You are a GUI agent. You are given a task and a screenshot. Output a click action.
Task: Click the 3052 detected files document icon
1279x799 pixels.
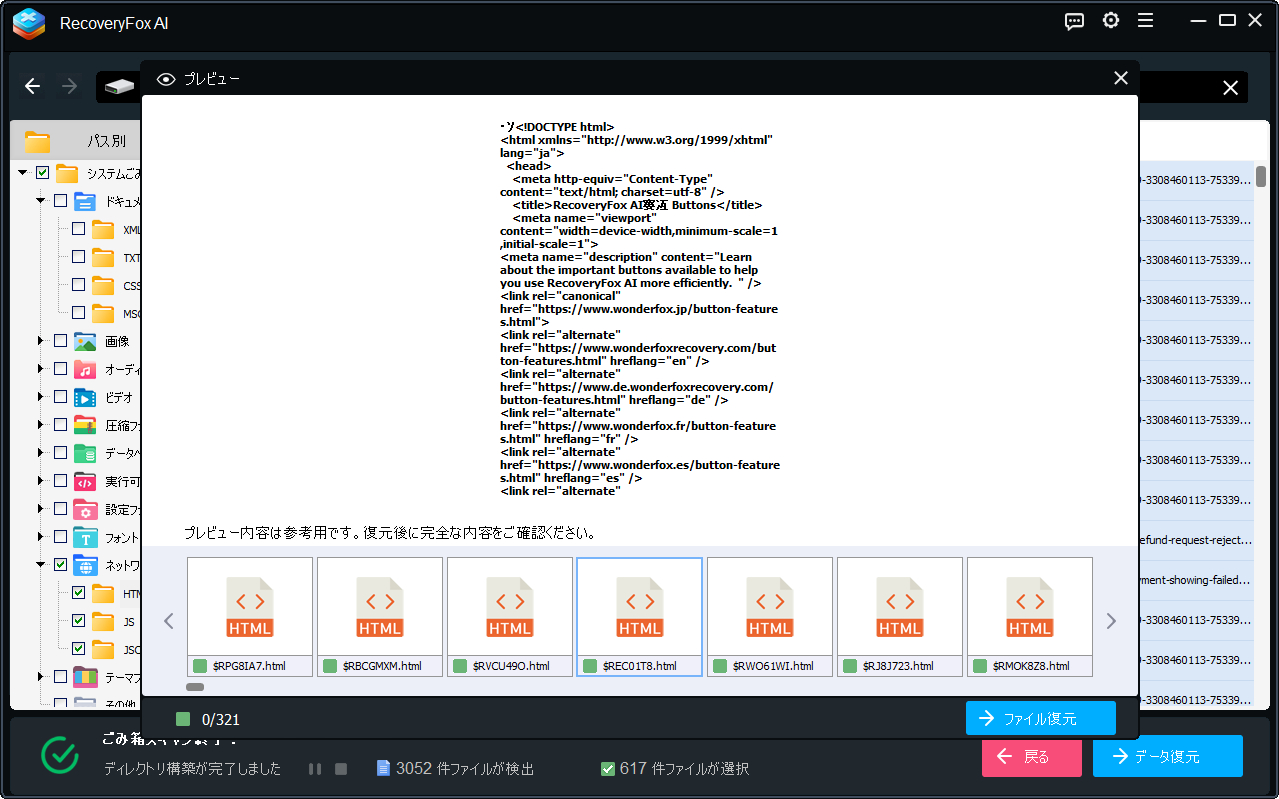[x=383, y=768]
